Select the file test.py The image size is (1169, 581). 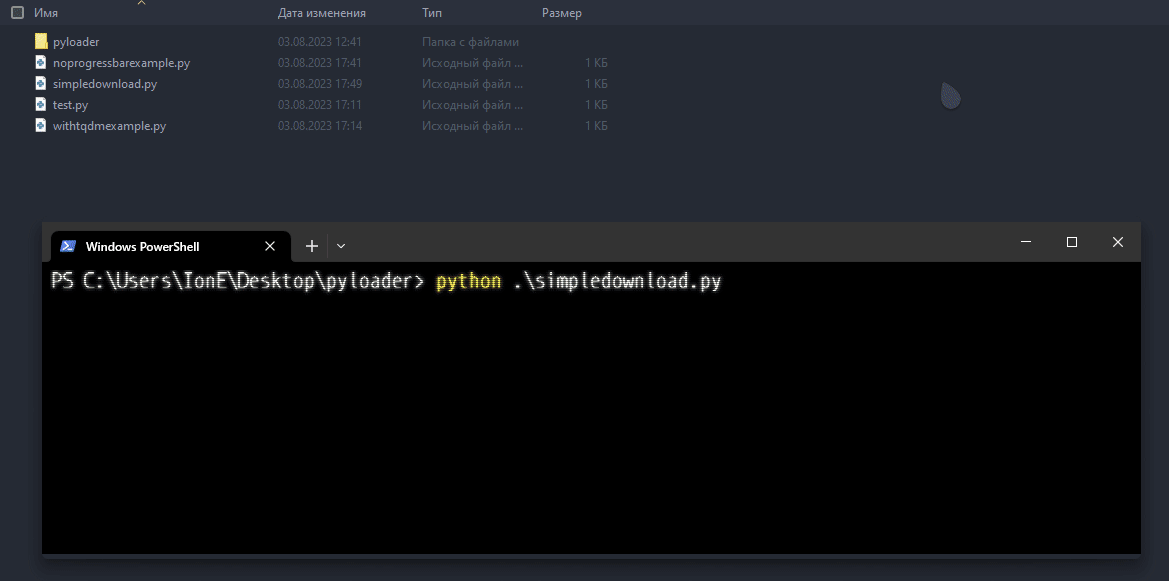73,104
